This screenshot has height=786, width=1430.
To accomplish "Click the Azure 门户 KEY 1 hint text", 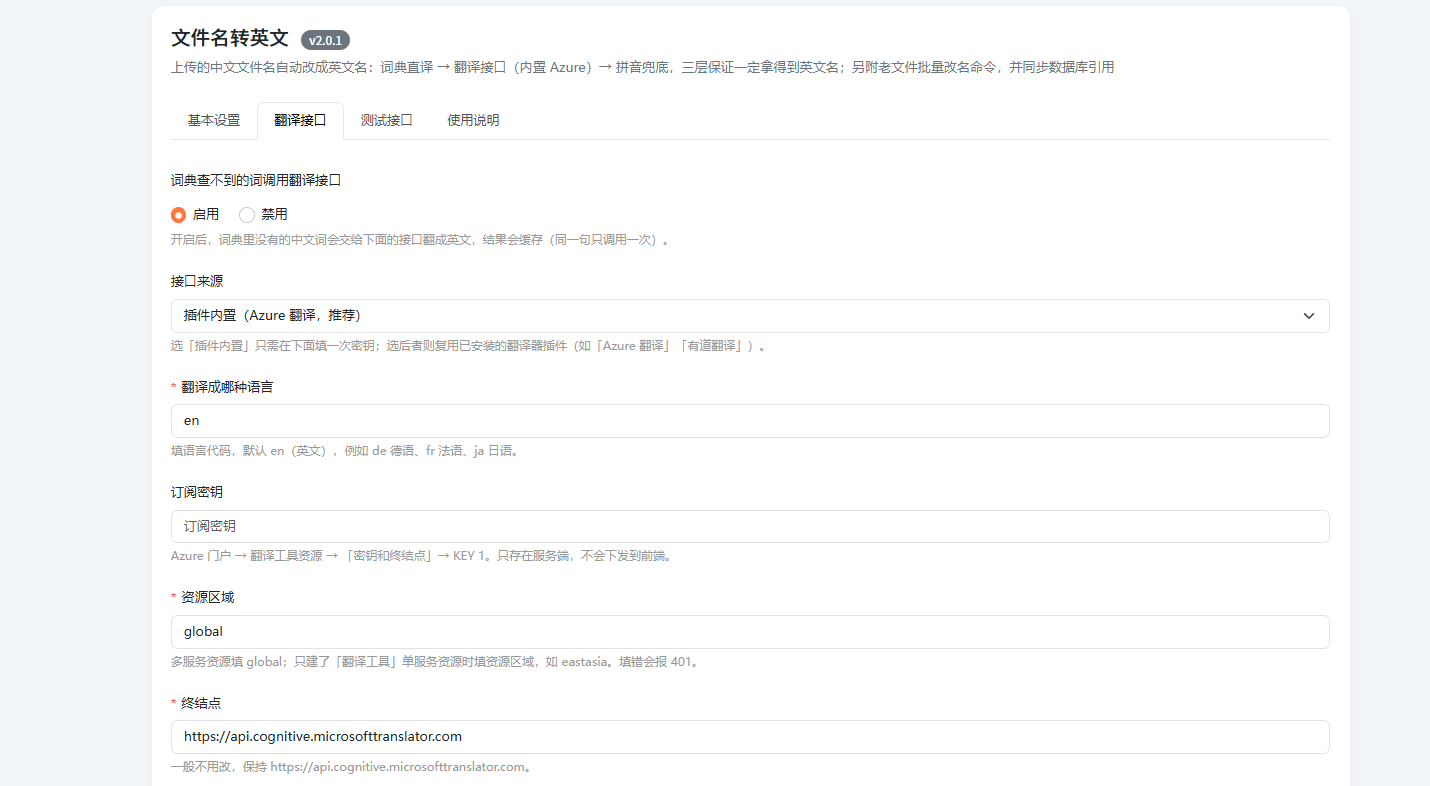I will [x=422, y=556].
